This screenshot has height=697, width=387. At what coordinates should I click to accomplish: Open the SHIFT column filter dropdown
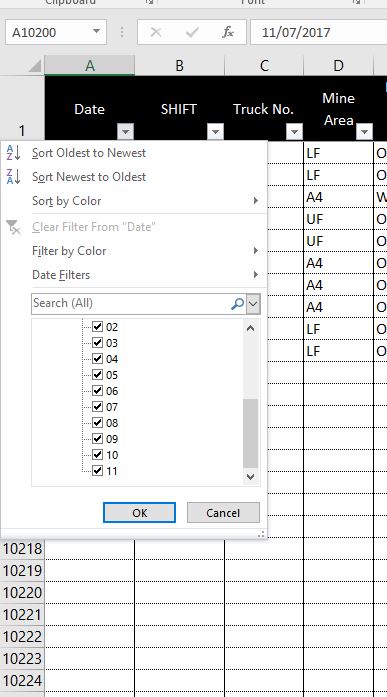point(215,132)
